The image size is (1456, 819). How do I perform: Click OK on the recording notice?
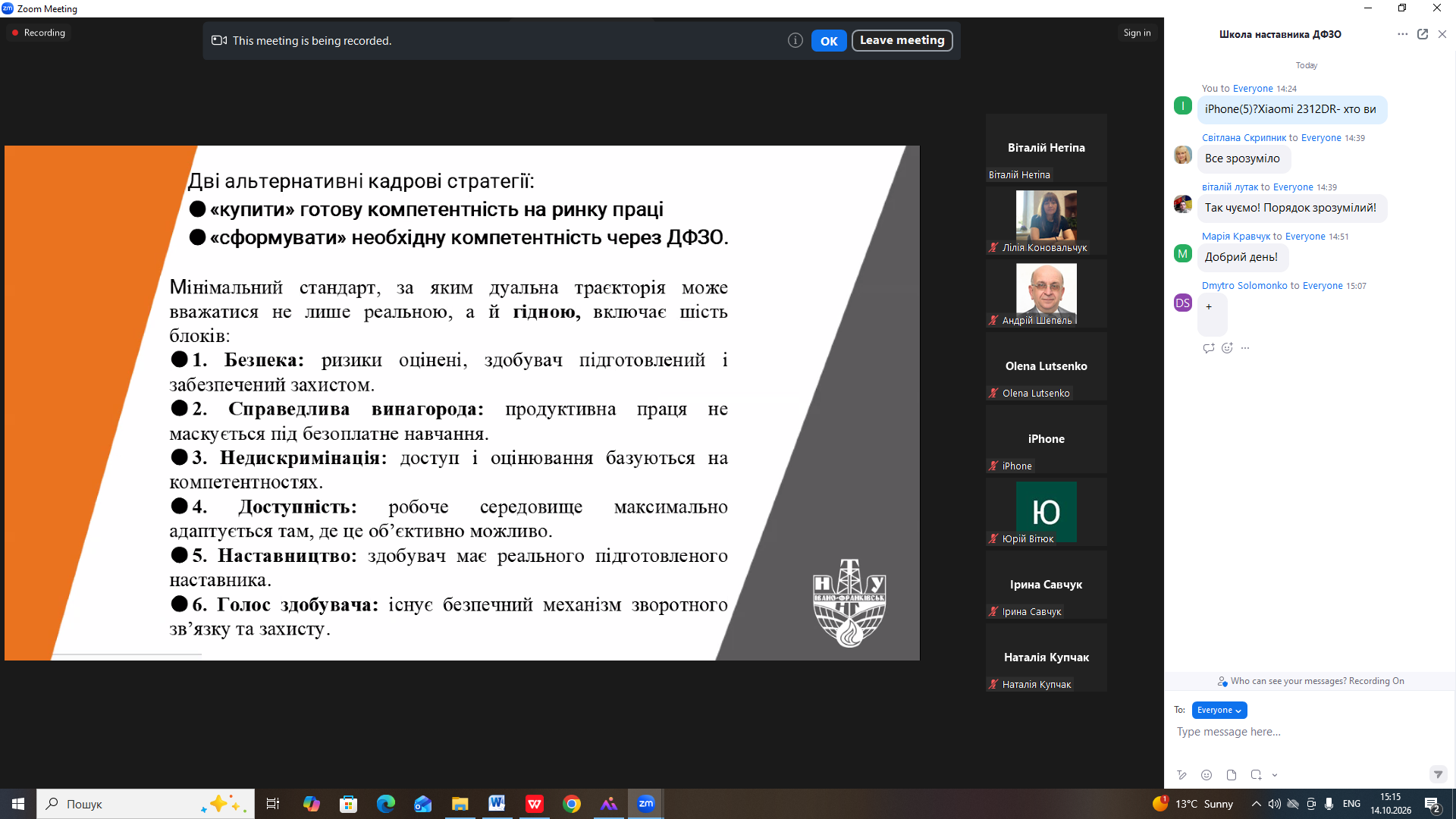tap(828, 41)
